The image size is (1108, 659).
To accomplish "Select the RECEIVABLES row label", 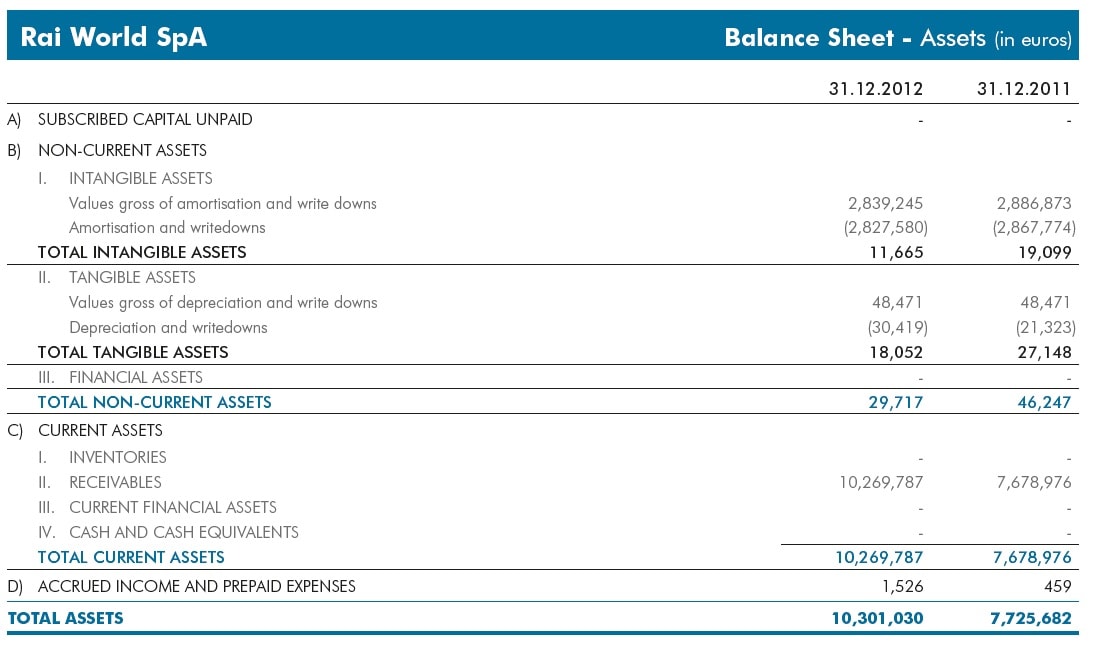I will coord(115,482).
